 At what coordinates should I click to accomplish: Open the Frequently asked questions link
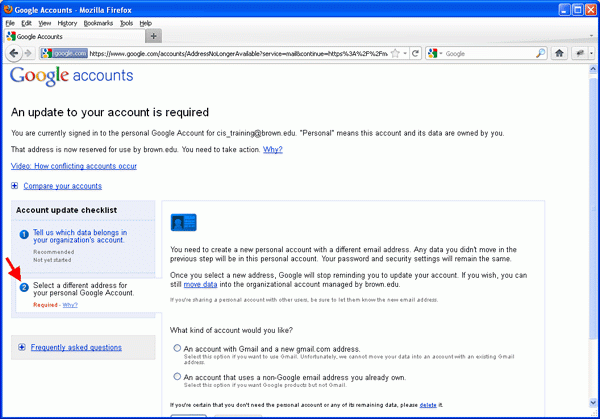tap(76, 347)
